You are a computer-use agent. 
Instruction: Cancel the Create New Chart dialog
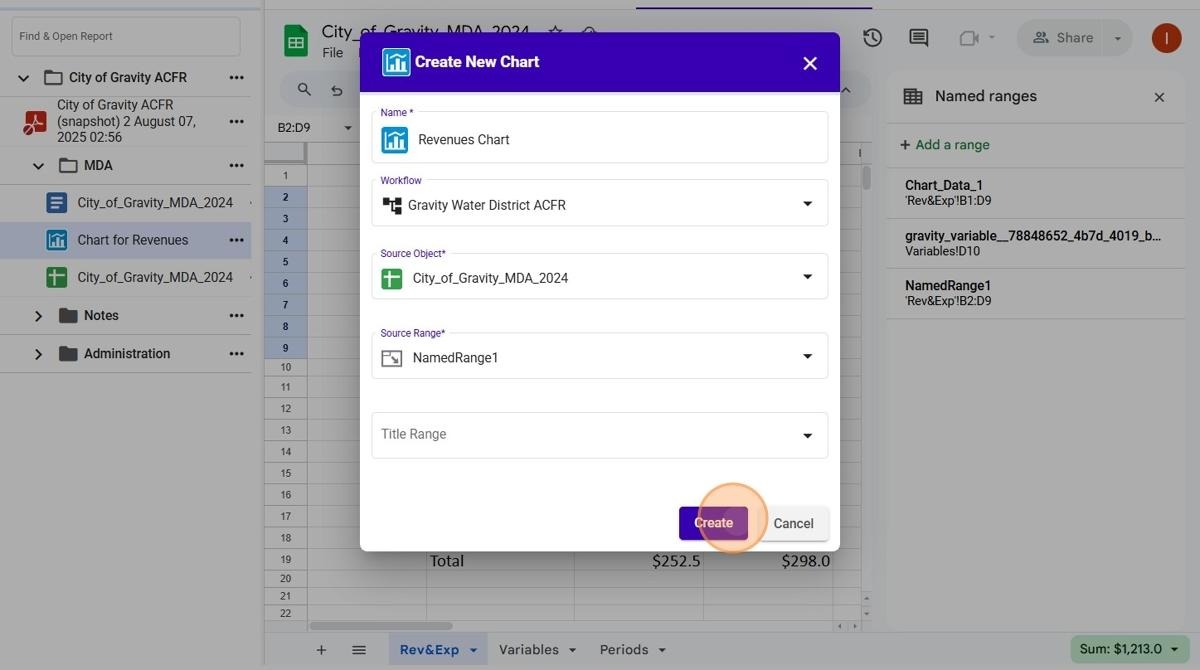793,523
